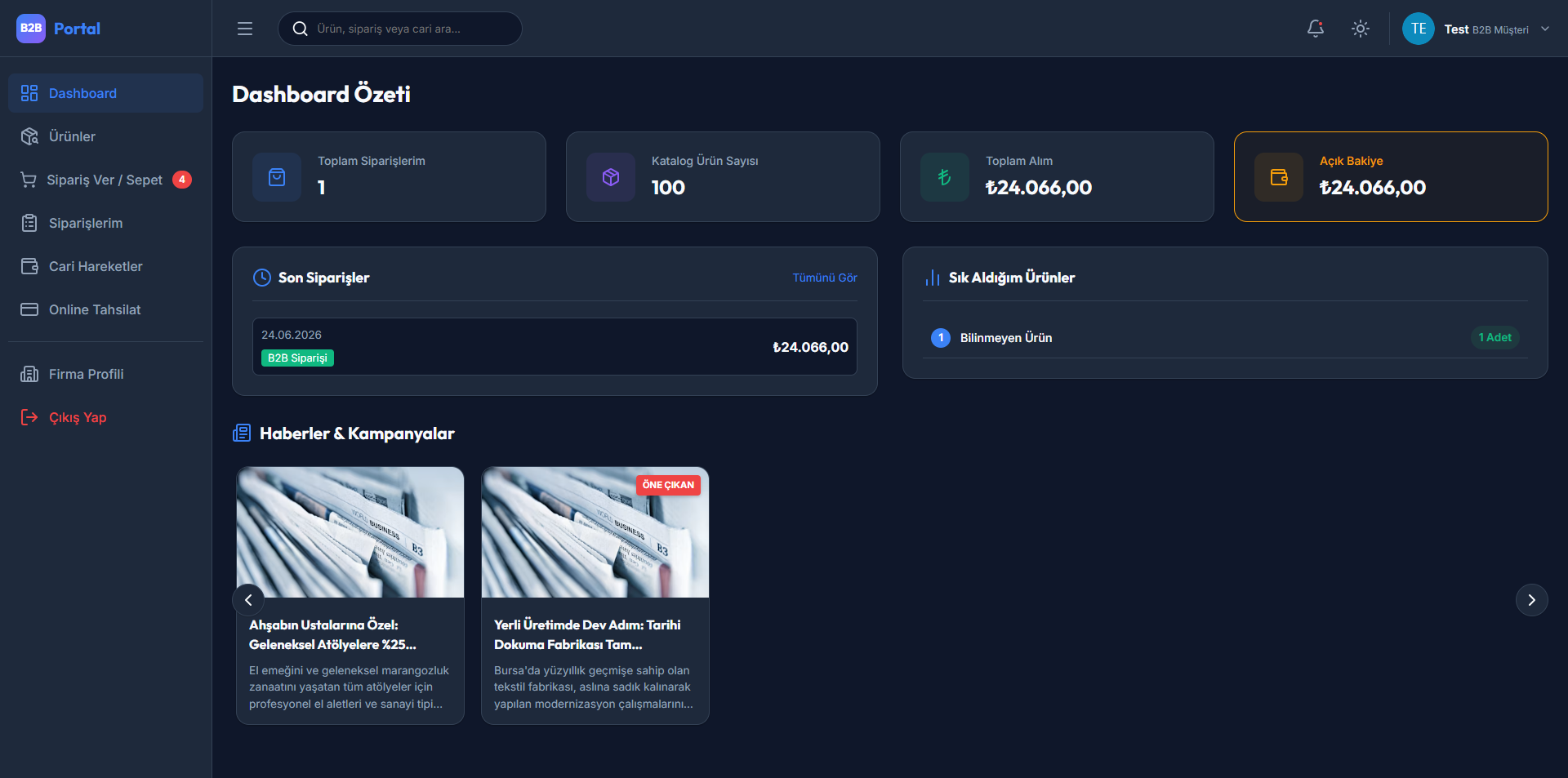The width and height of the screenshot is (1568, 778).
Task: Click the Online Tahsilat card icon
Action: (x=29, y=309)
